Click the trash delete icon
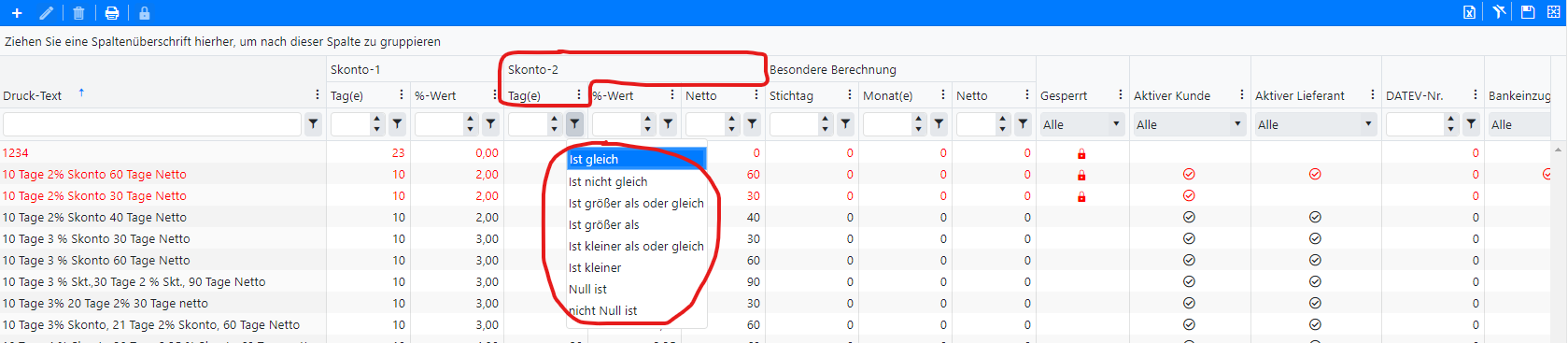 click(78, 13)
